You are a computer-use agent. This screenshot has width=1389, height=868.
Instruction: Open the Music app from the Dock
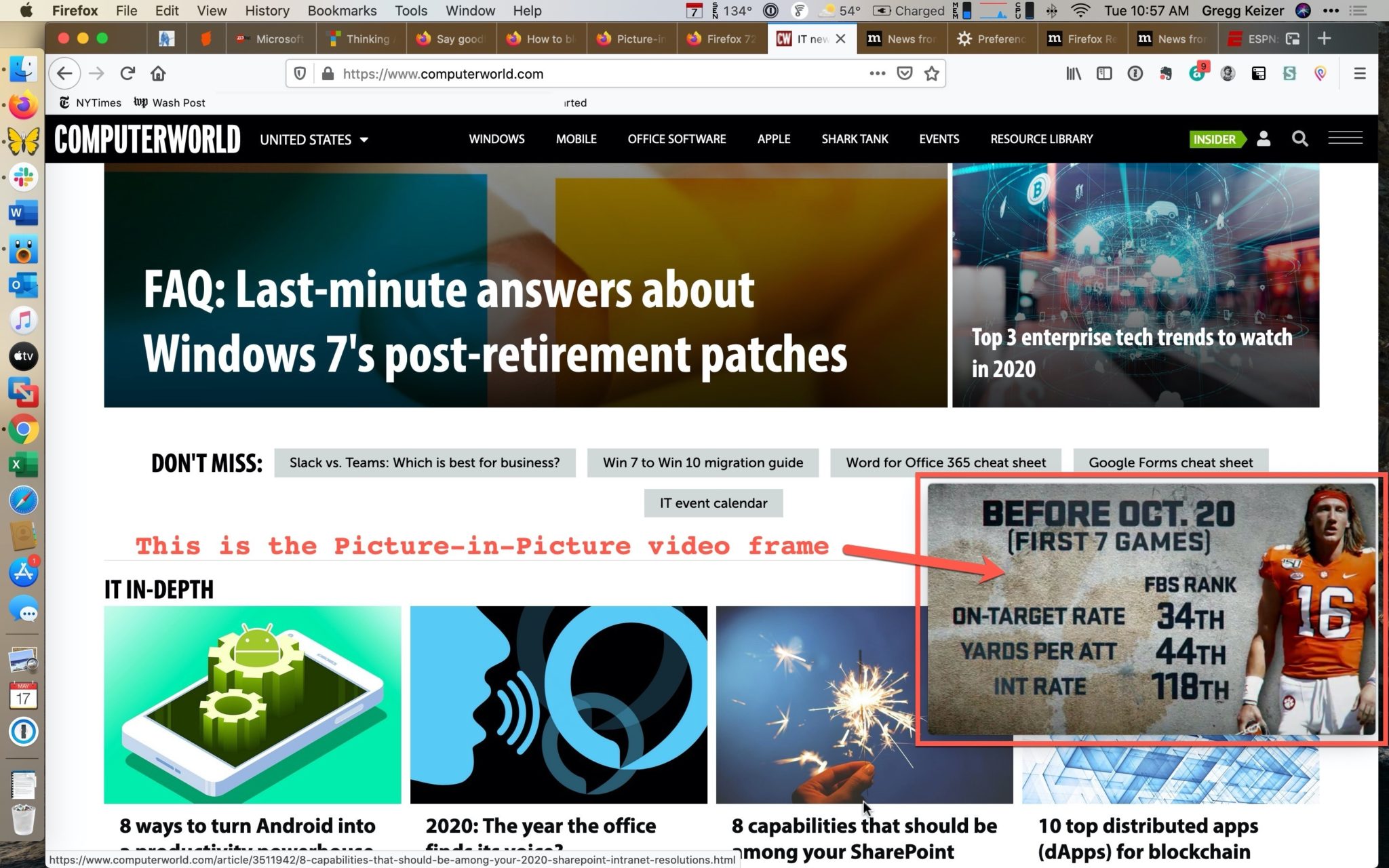click(23, 321)
